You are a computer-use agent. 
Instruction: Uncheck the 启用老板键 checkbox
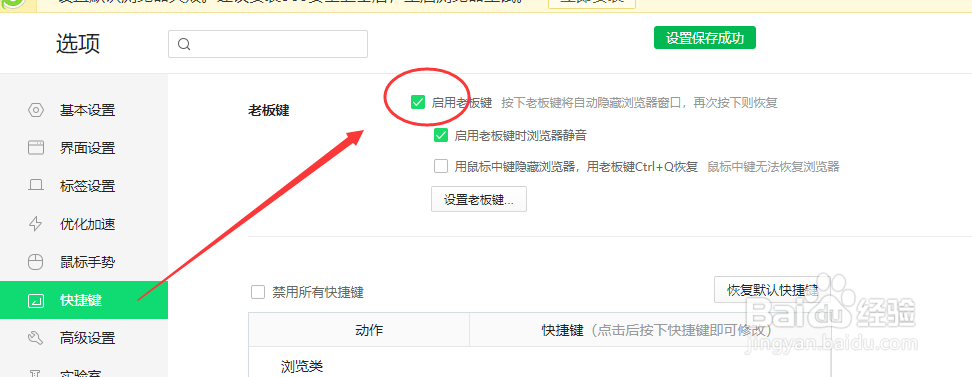pos(418,102)
